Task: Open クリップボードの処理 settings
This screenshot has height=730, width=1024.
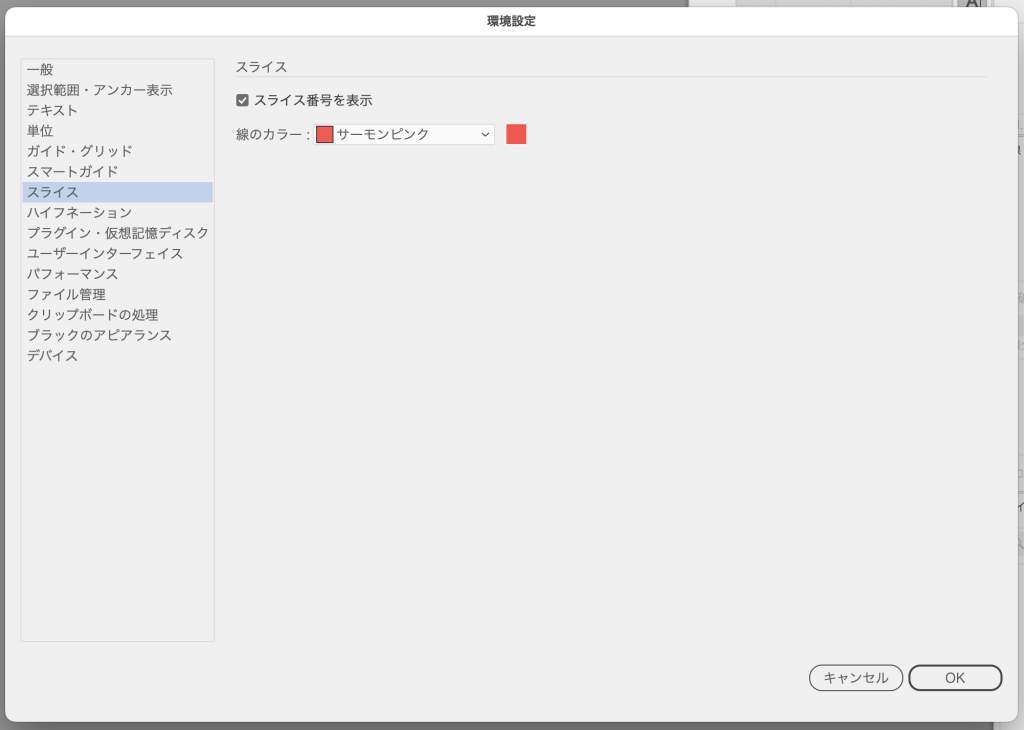Action: (93, 315)
